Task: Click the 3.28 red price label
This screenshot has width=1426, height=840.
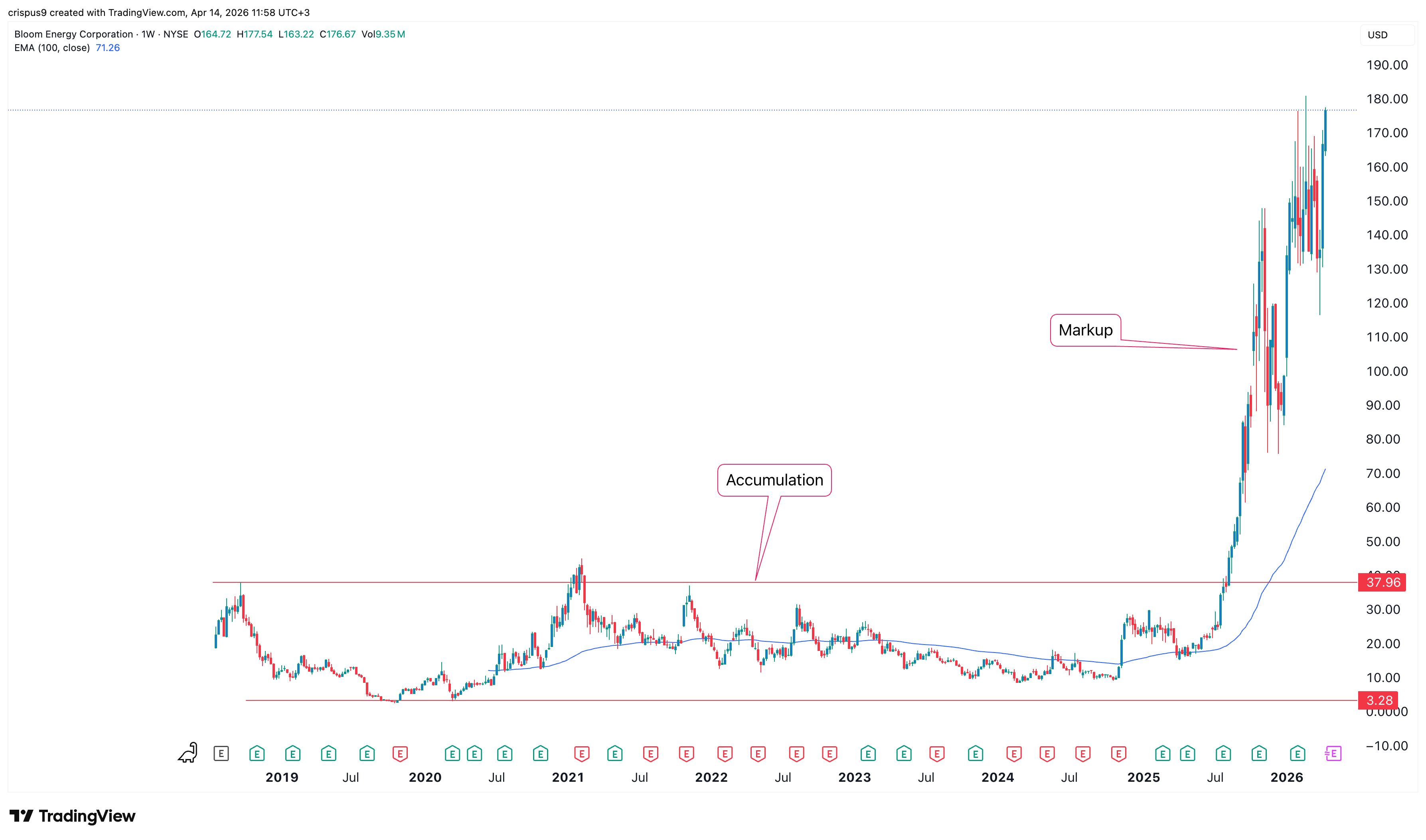Action: pos(1379,701)
